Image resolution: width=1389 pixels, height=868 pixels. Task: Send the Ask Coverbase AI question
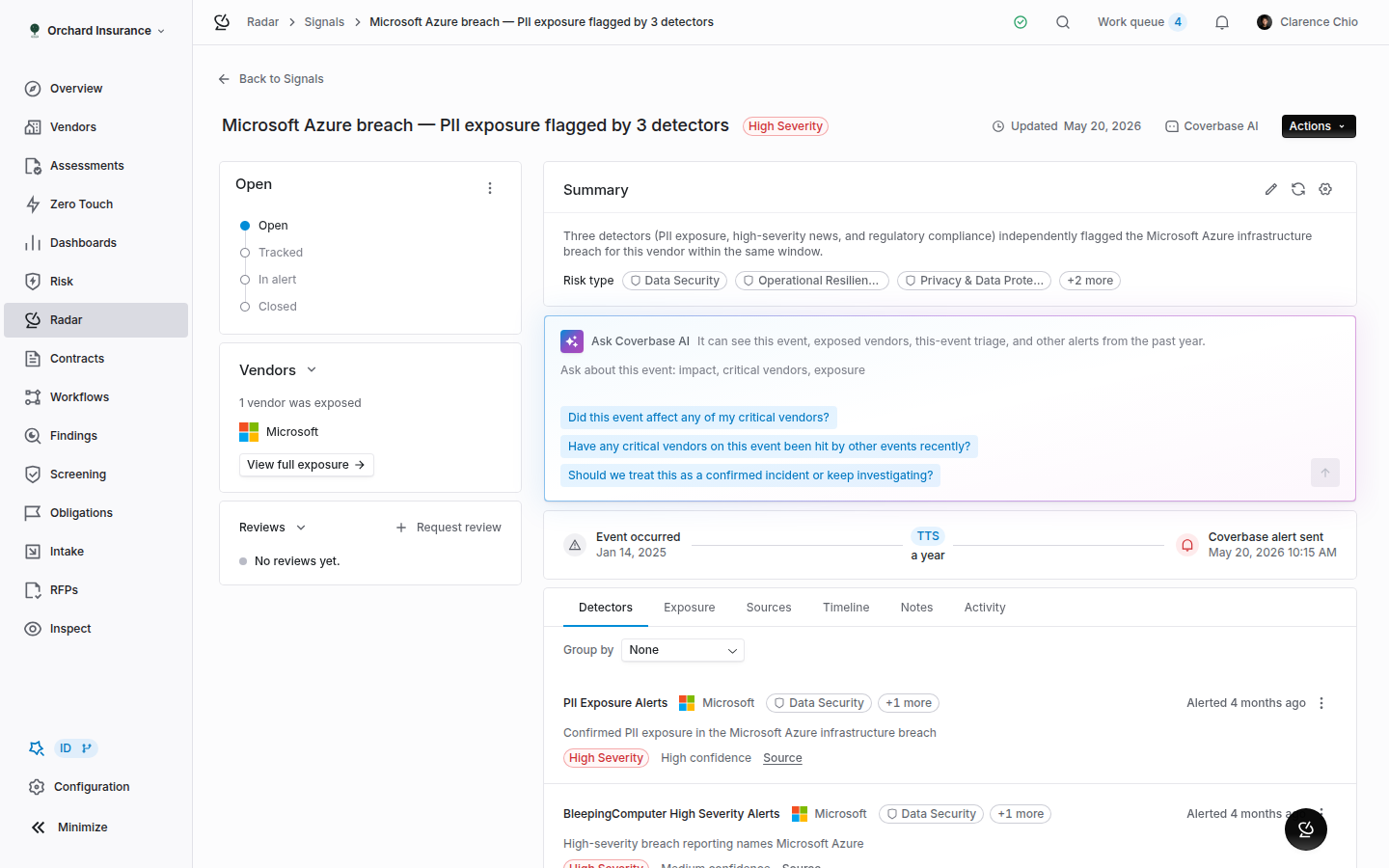point(1325,473)
